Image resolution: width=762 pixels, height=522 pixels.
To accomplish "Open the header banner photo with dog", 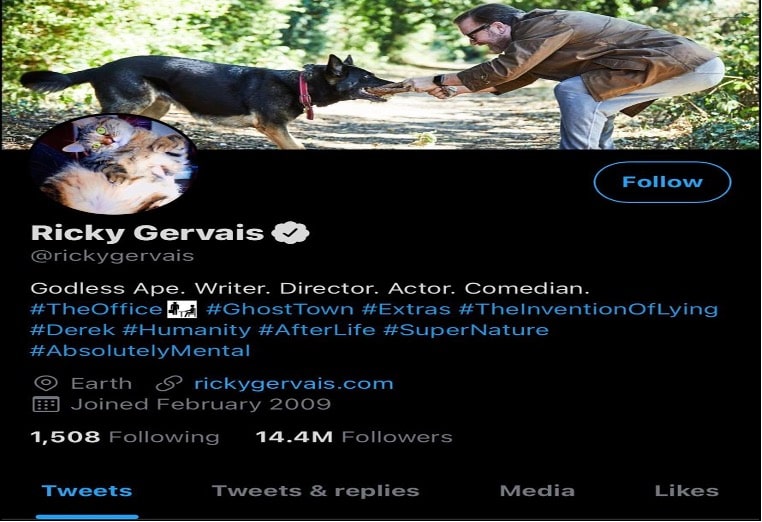I will click(381, 74).
